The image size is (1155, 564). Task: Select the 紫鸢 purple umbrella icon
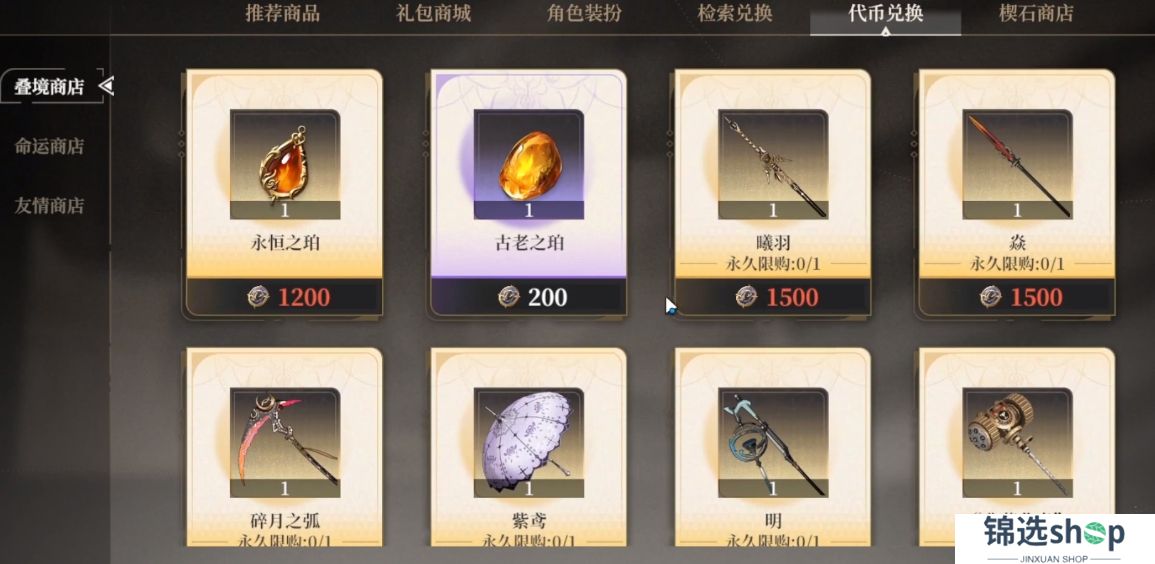click(528, 442)
